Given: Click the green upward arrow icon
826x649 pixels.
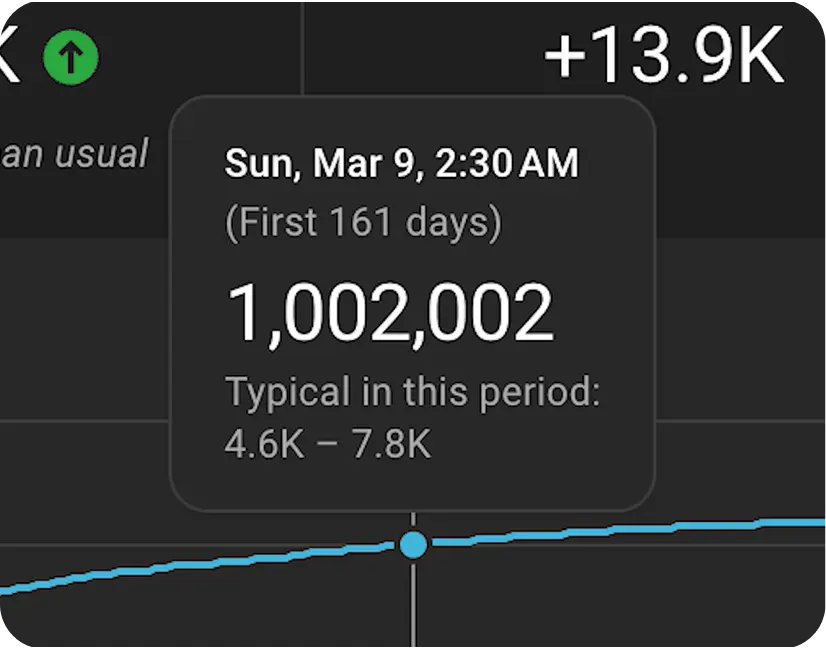Looking at the screenshot, I should tap(71, 56).
